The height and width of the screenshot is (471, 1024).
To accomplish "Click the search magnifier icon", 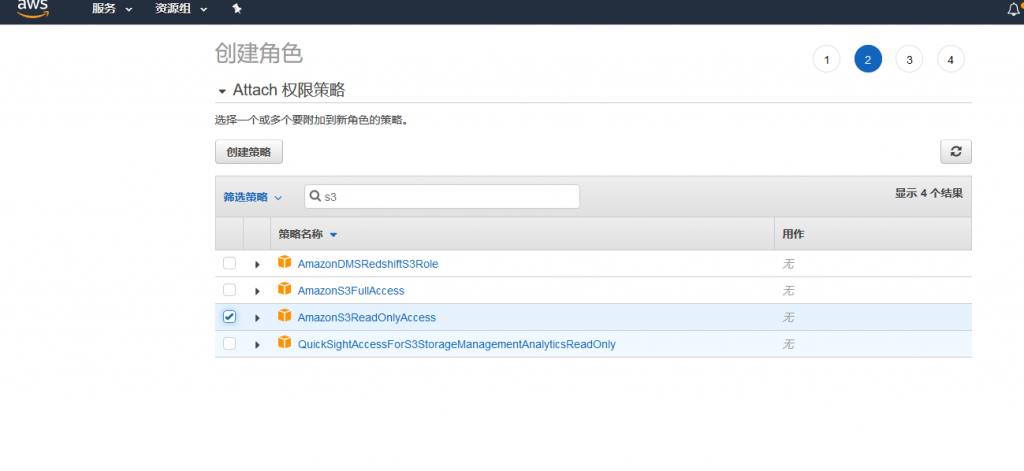I will [315, 197].
